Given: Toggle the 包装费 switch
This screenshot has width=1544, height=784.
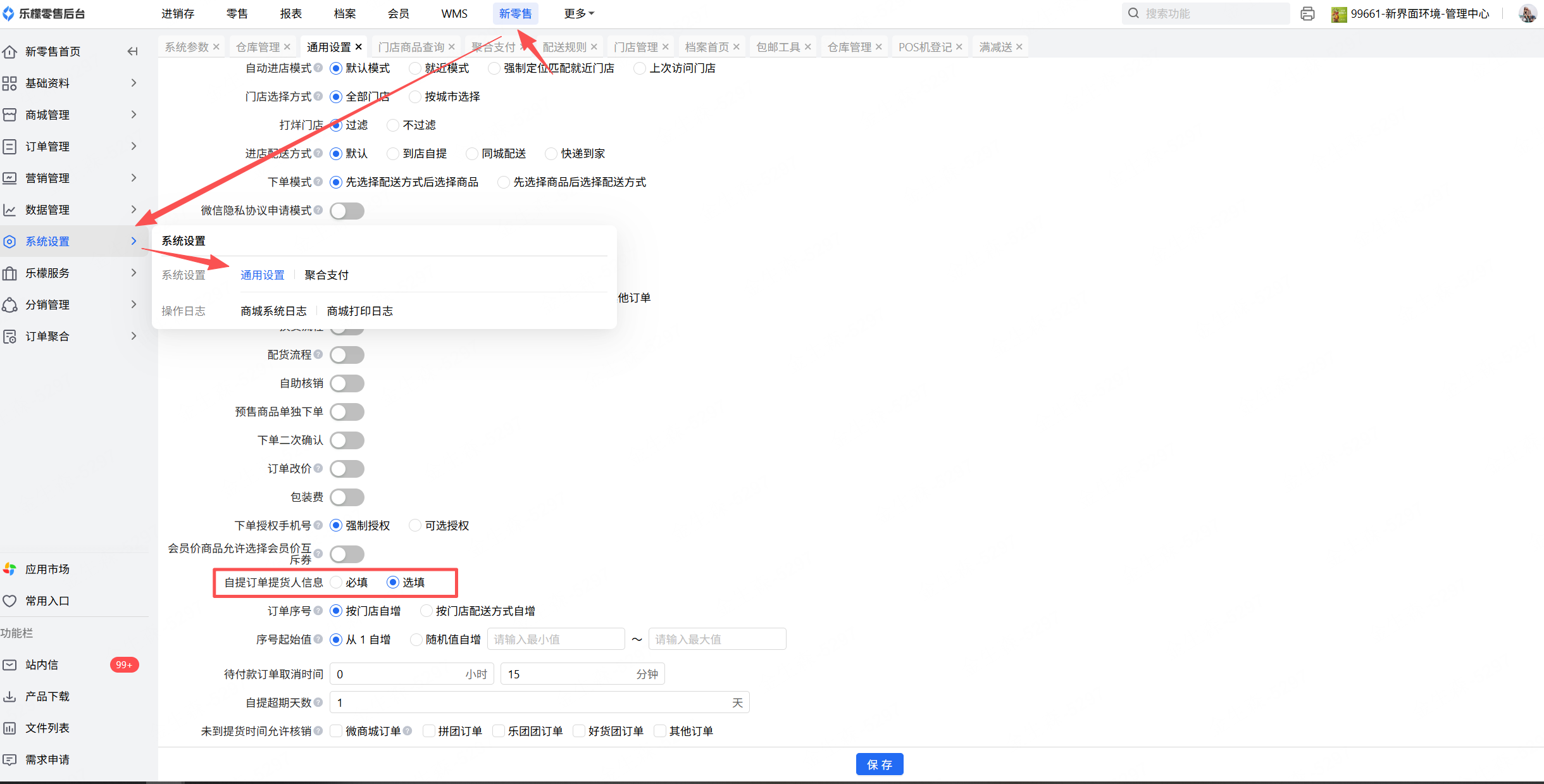Looking at the screenshot, I should pos(347,497).
